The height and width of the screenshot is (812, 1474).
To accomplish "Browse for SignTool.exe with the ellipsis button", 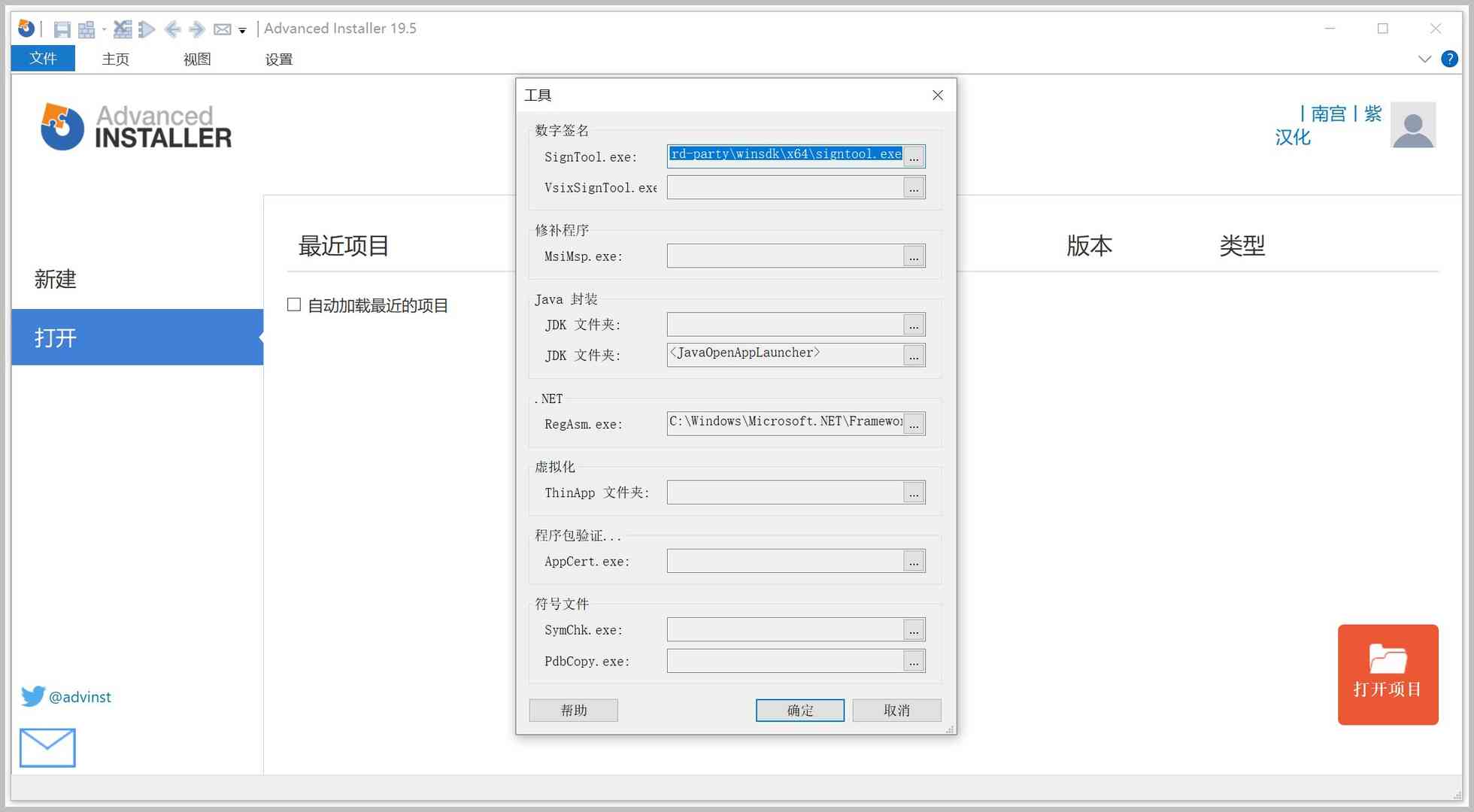I will tap(914, 156).
